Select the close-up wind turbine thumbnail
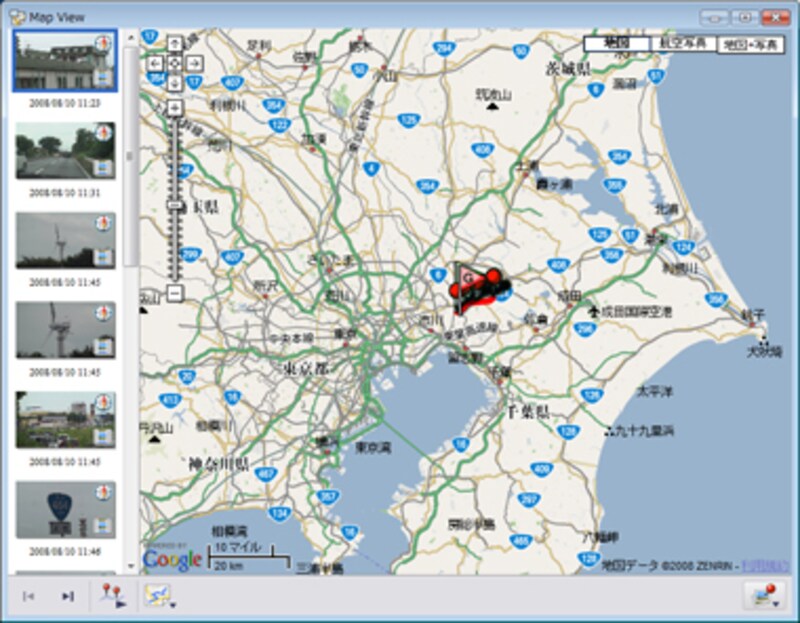Viewport: 800px width, 623px height. 65,330
